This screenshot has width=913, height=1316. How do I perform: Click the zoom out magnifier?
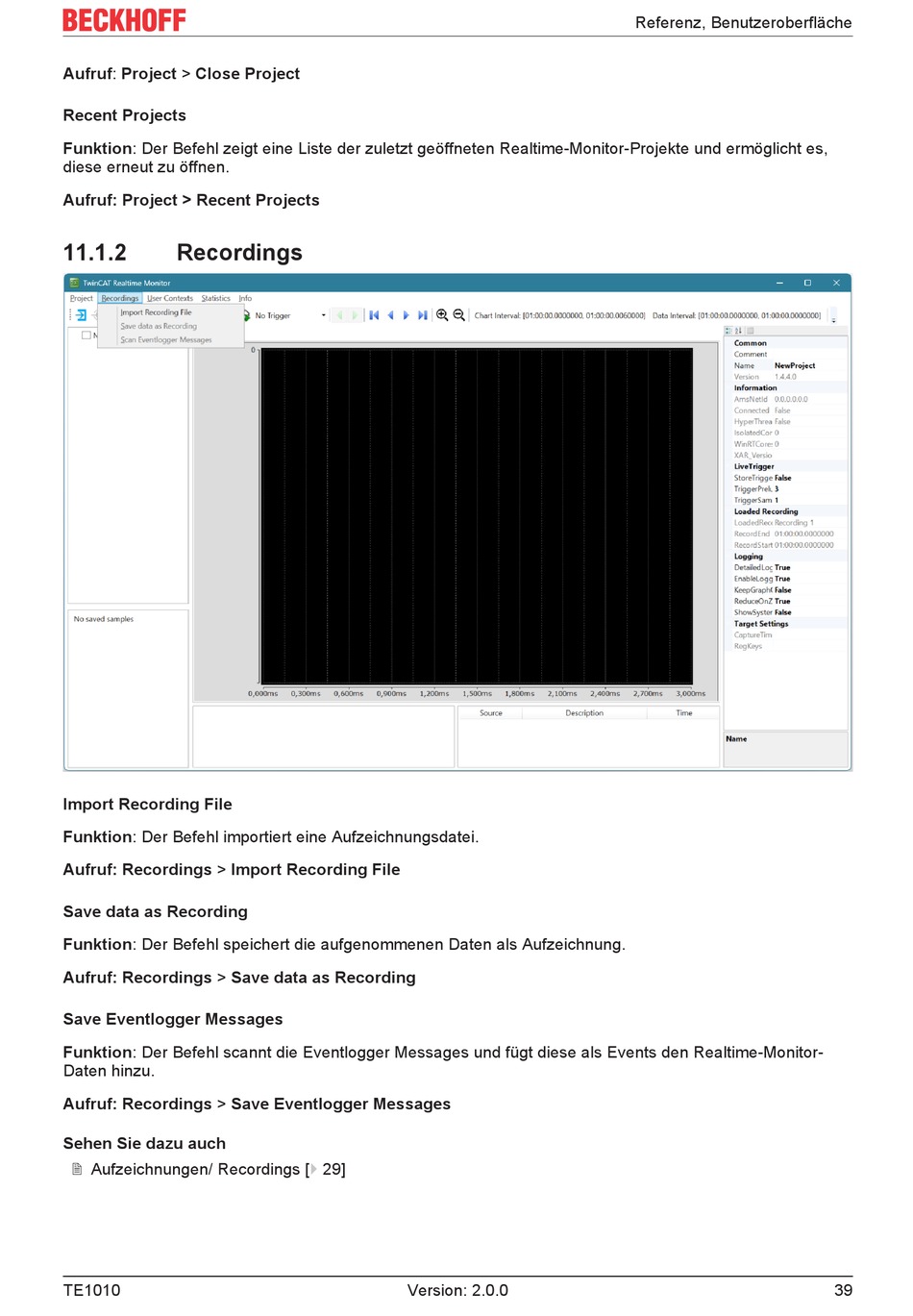[x=459, y=315]
